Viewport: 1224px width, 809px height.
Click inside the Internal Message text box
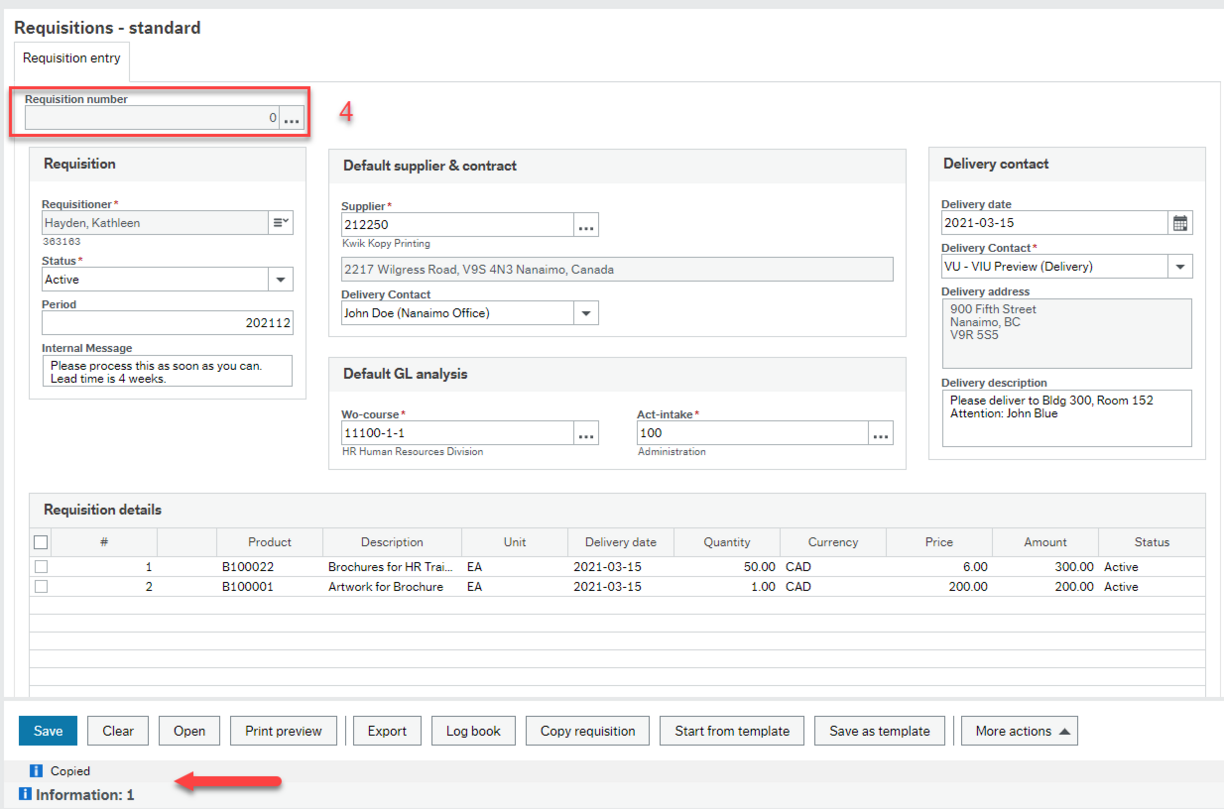pos(166,371)
